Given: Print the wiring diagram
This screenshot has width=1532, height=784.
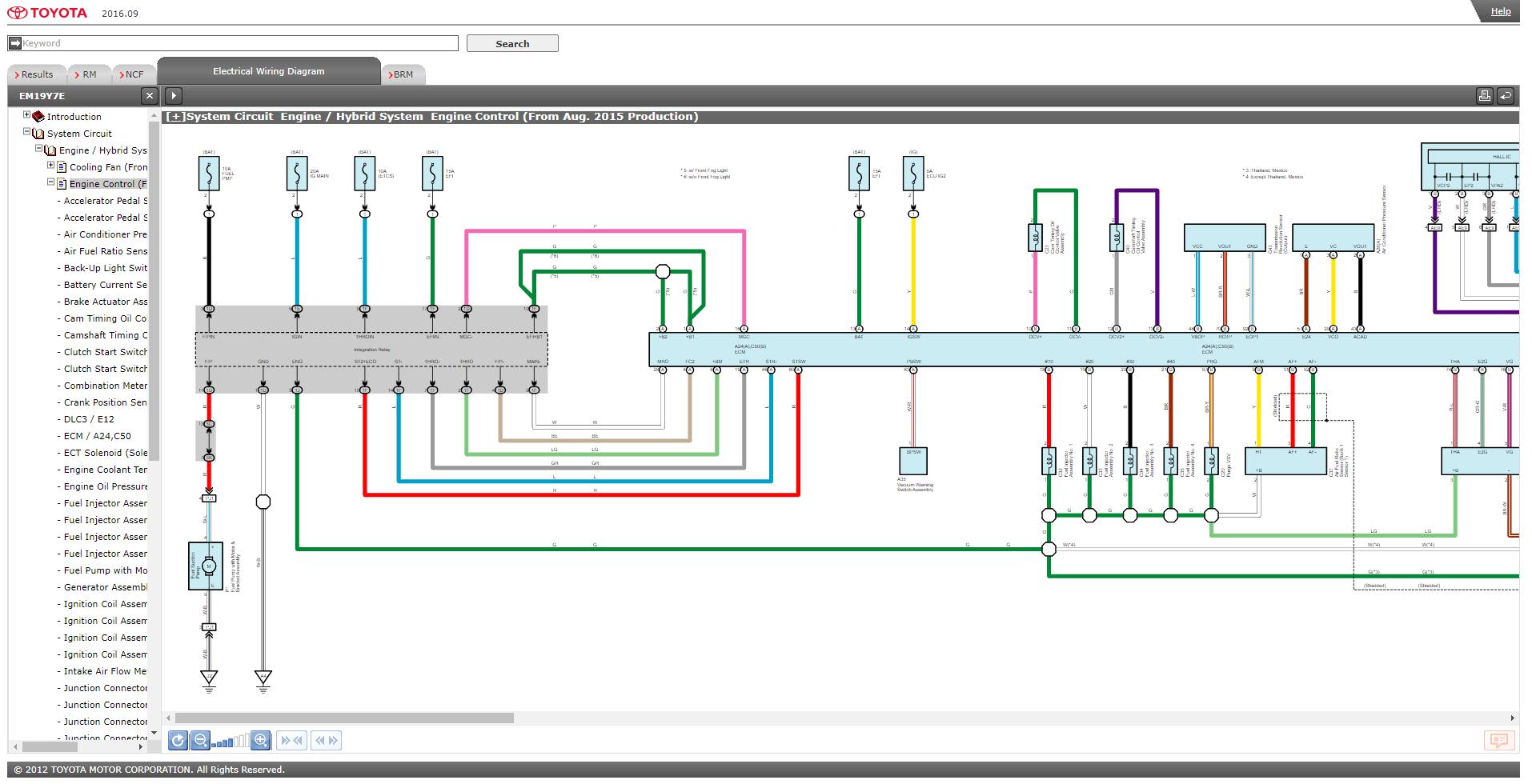Looking at the screenshot, I should [1484, 96].
